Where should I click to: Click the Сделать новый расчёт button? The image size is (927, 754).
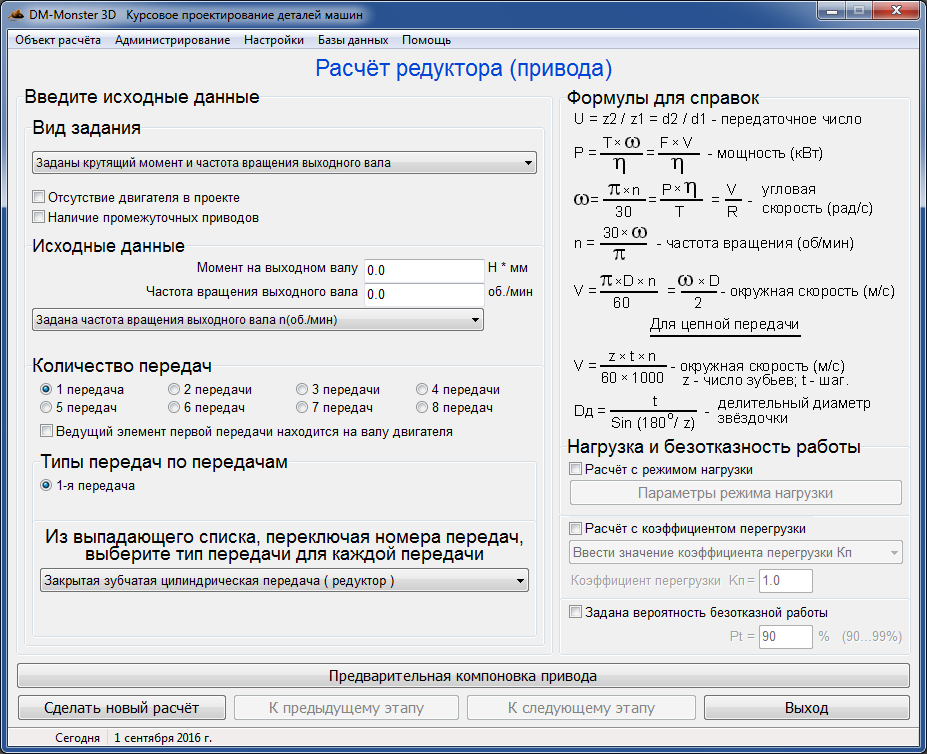point(122,708)
